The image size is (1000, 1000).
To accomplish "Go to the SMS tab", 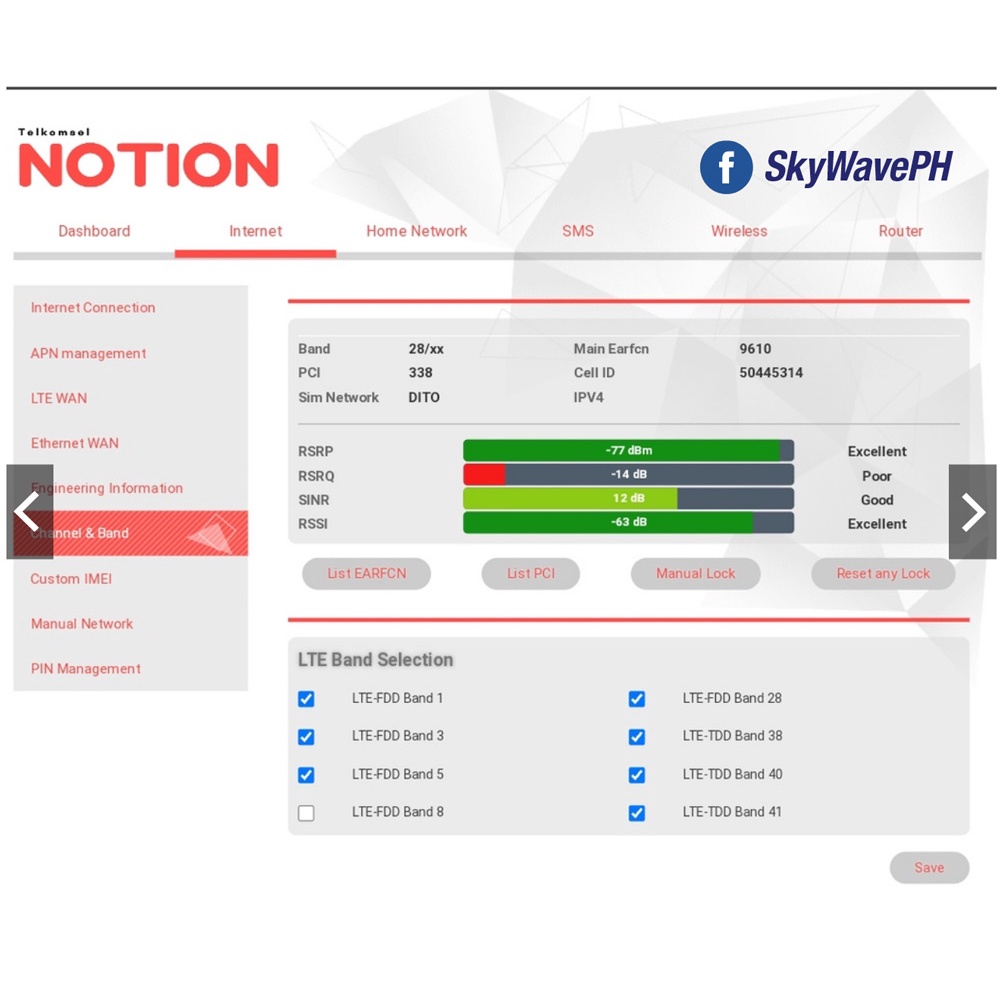I will click(x=578, y=231).
